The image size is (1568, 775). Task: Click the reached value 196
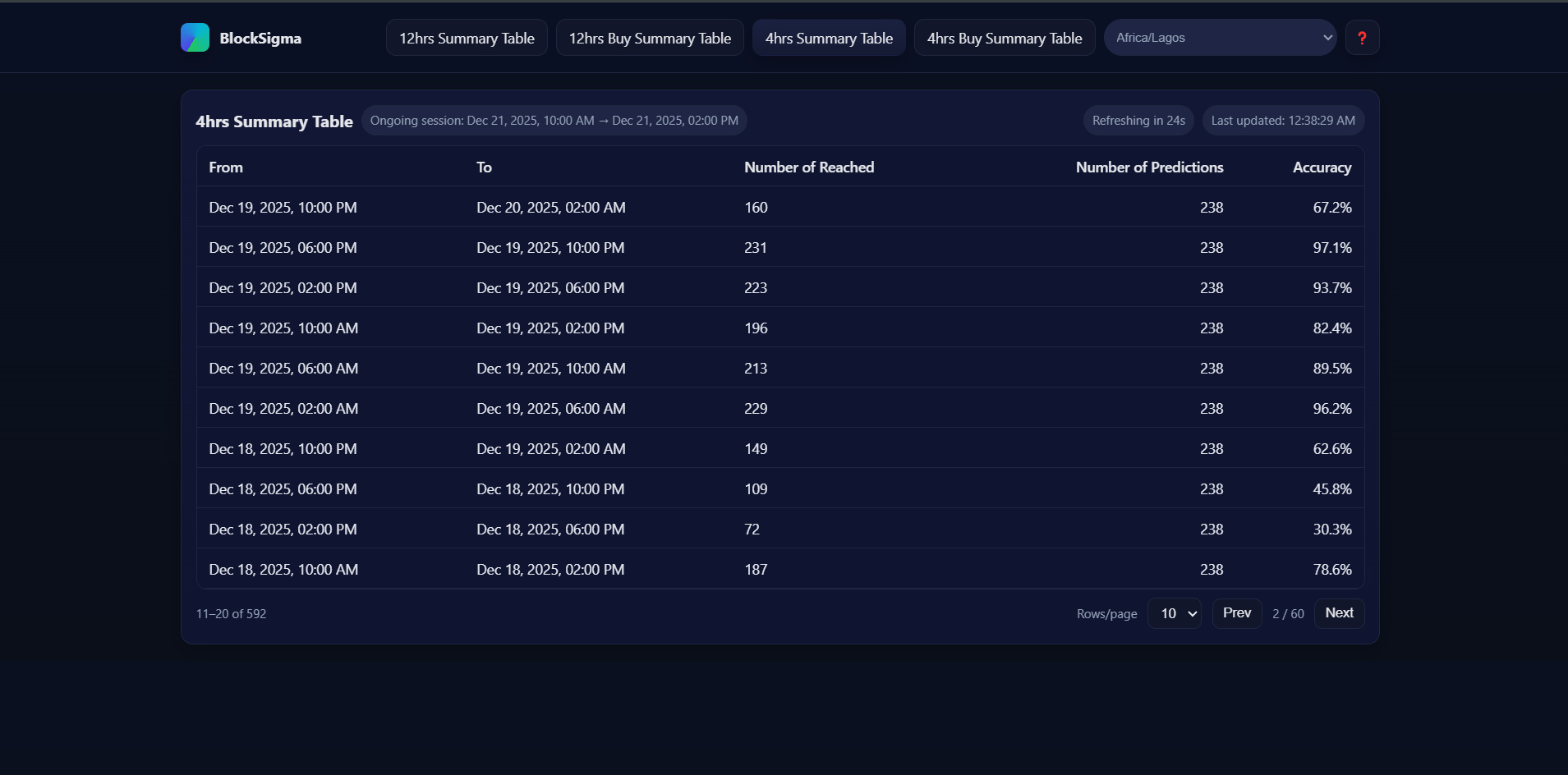(x=756, y=328)
